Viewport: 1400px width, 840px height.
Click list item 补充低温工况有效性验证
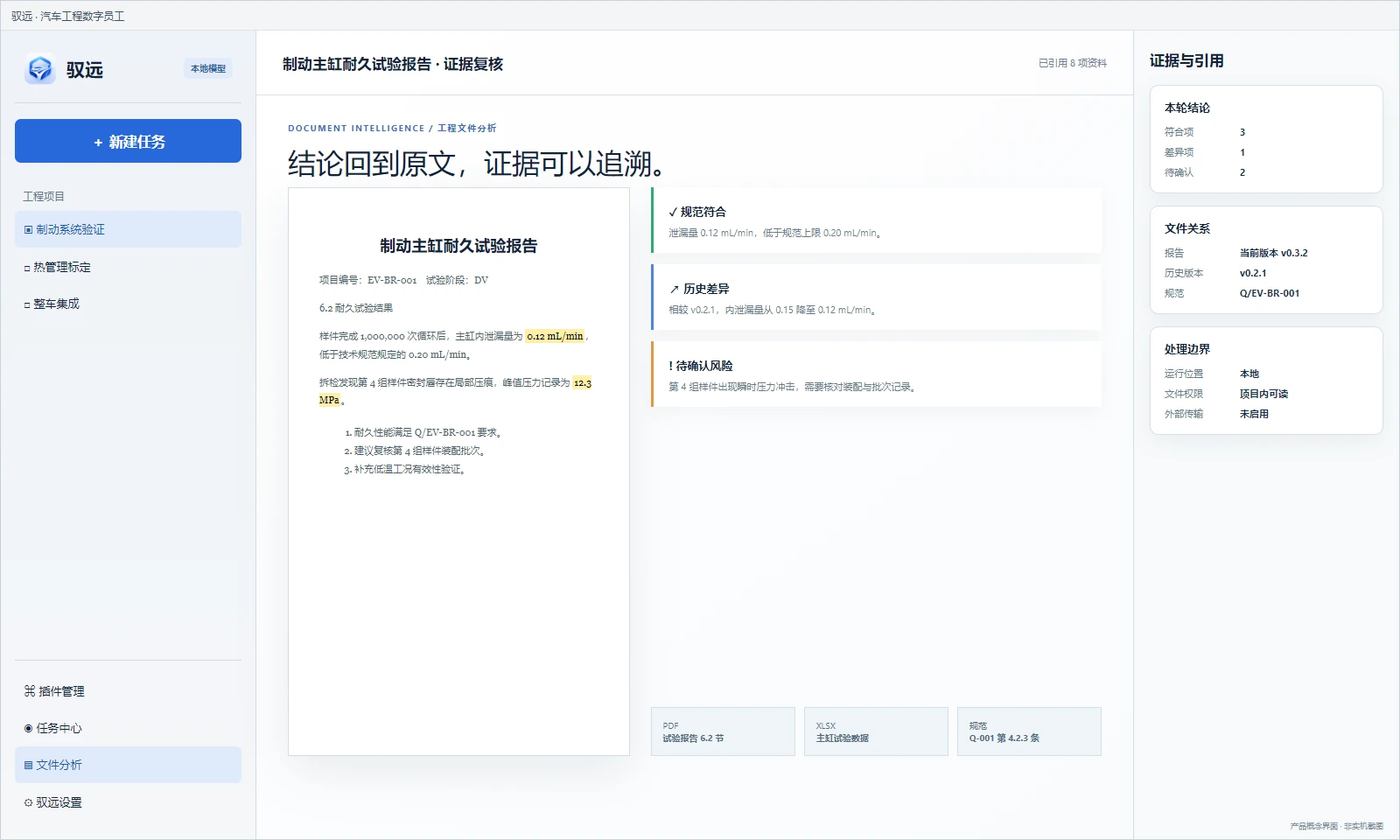click(410, 469)
